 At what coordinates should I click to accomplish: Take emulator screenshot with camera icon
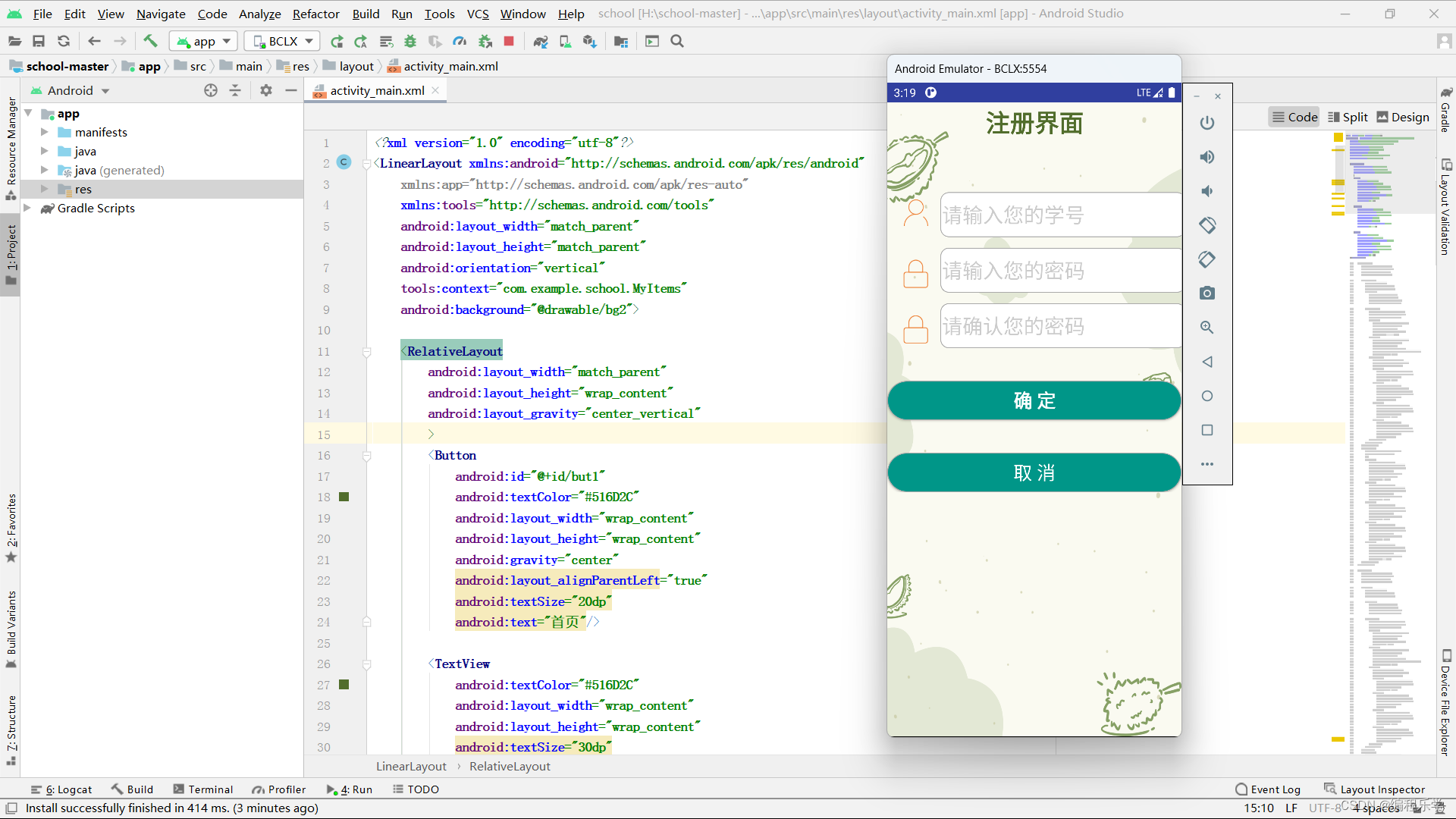[1207, 293]
